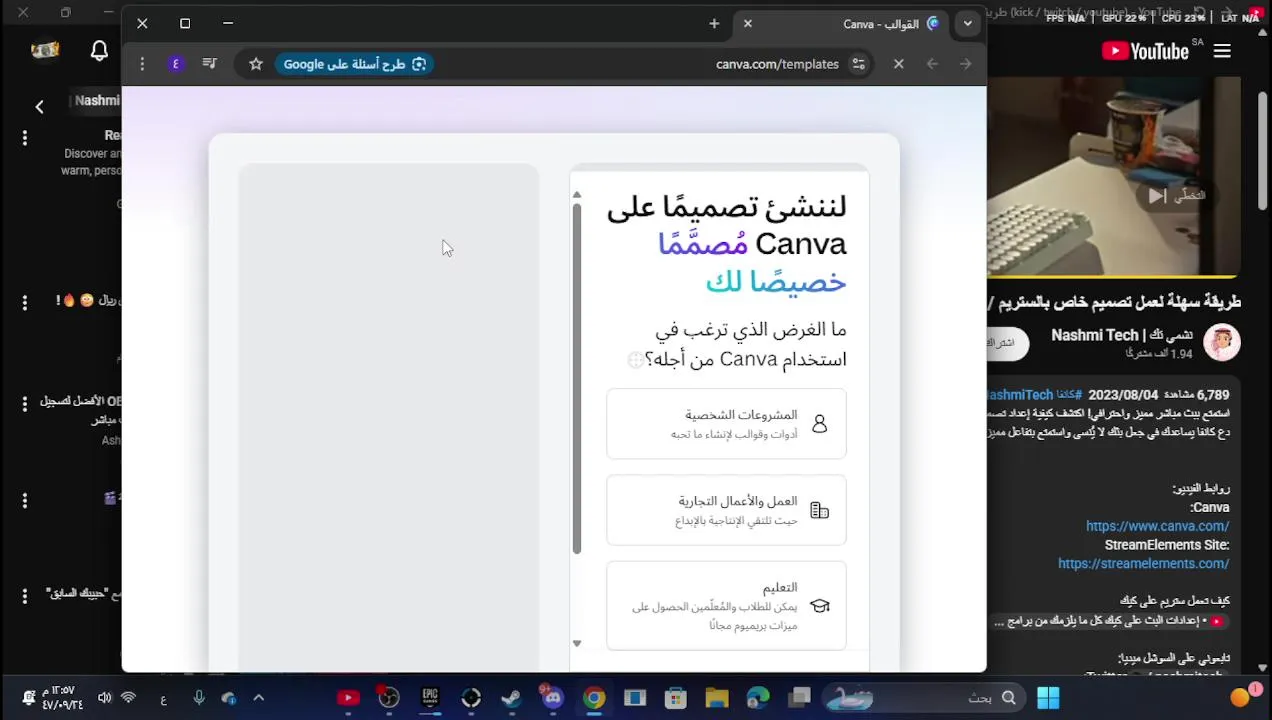Screen dimensions: 1272x720
Task: Switch to the Canva - القوالب tab
Action: point(842,23)
